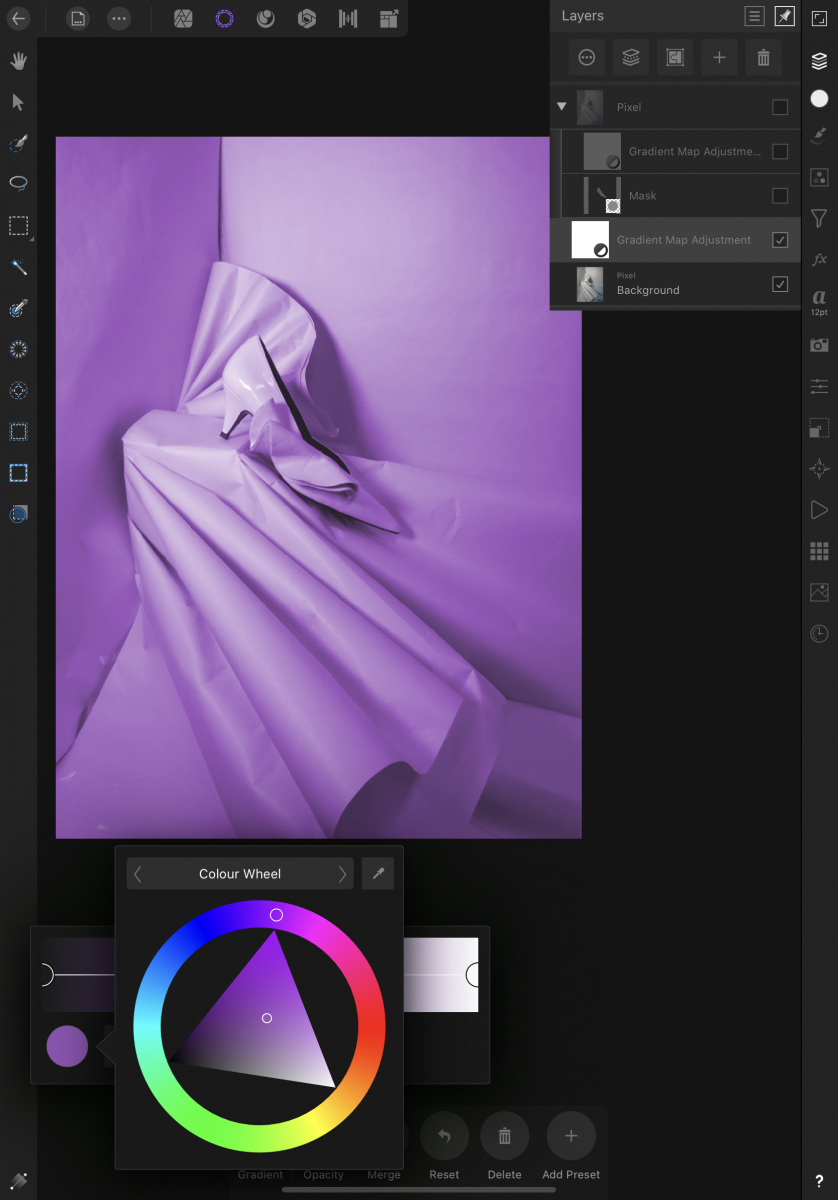The height and width of the screenshot is (1200, 838).
Task: Add a new layer with plus icon
Action: coord(719,58)
